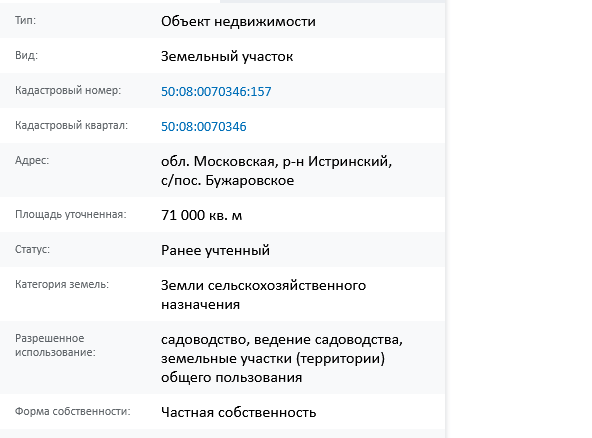Select the value 'Земельный участок'
This screenshot has width=592, height=438.
227,57
